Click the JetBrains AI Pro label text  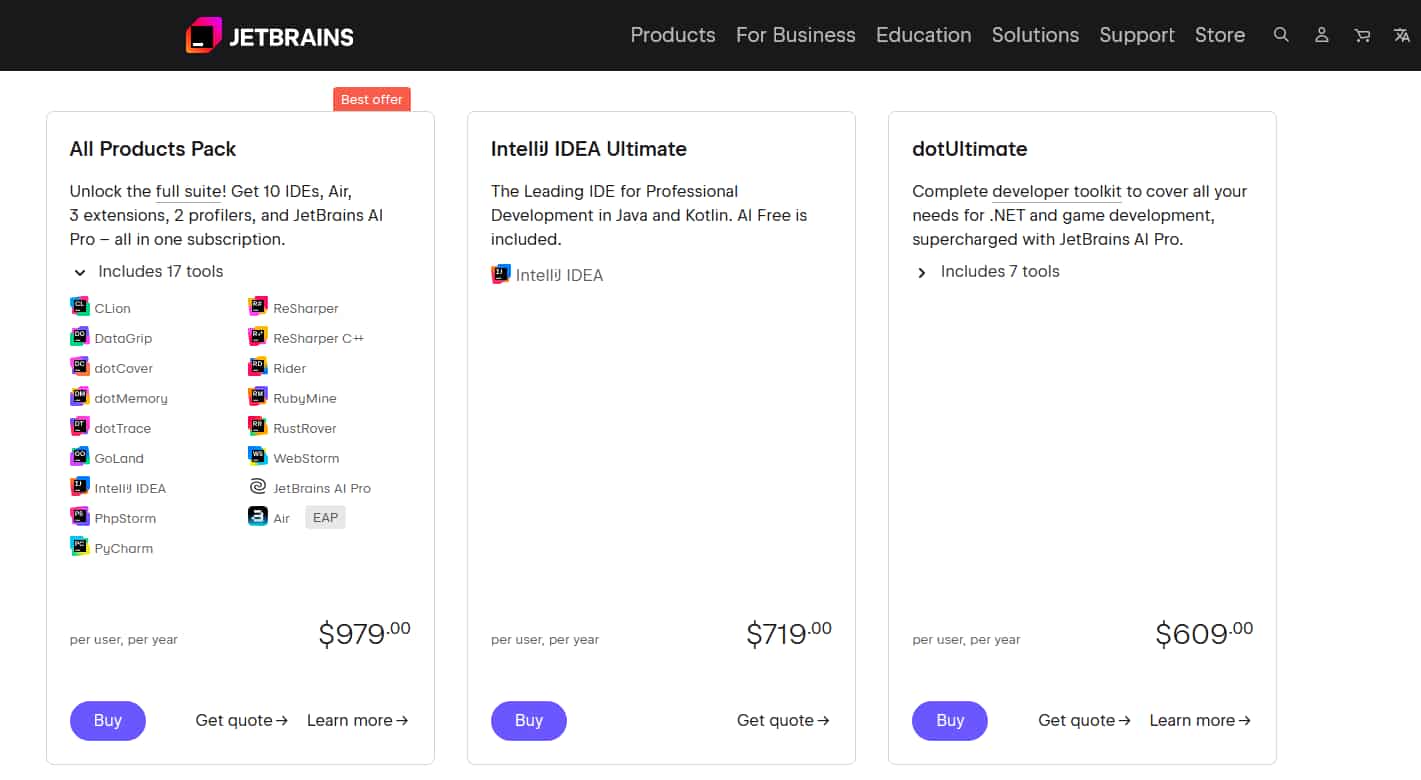tap(322, 488)
